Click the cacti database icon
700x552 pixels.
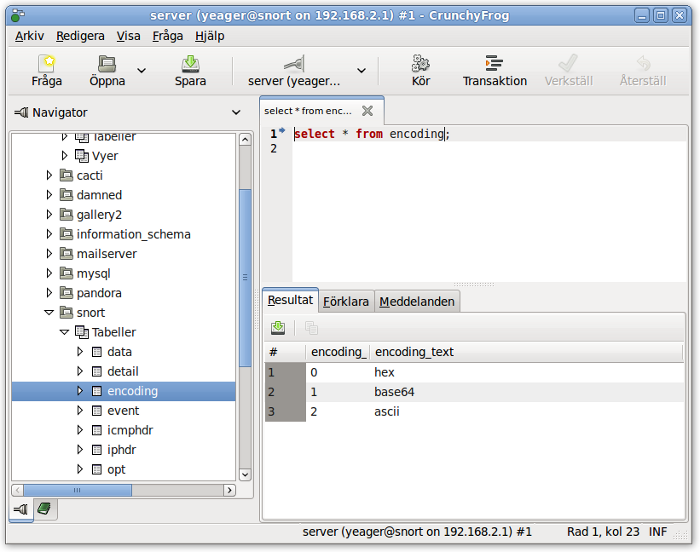pos(67,175)
